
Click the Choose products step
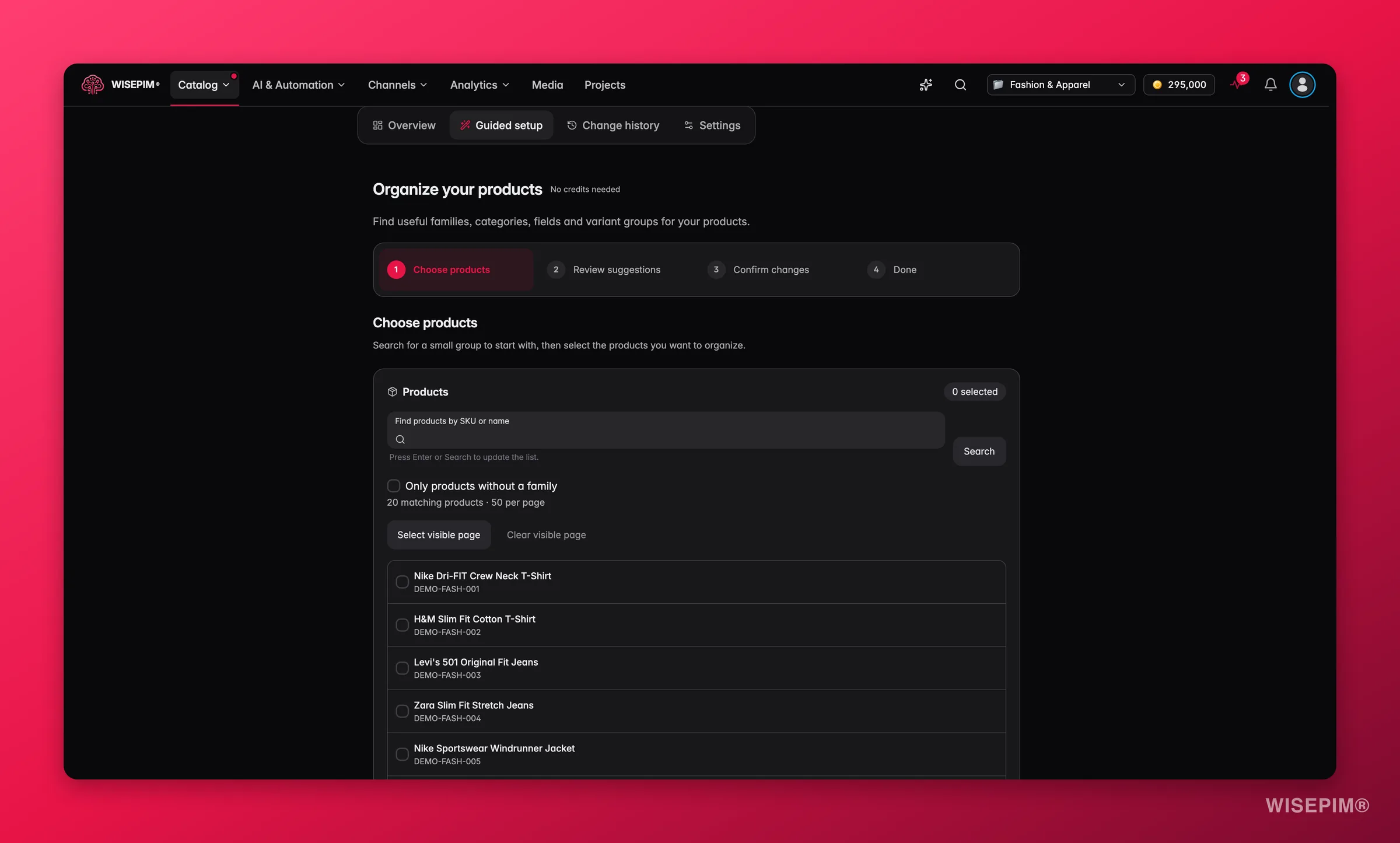[456, 270]
